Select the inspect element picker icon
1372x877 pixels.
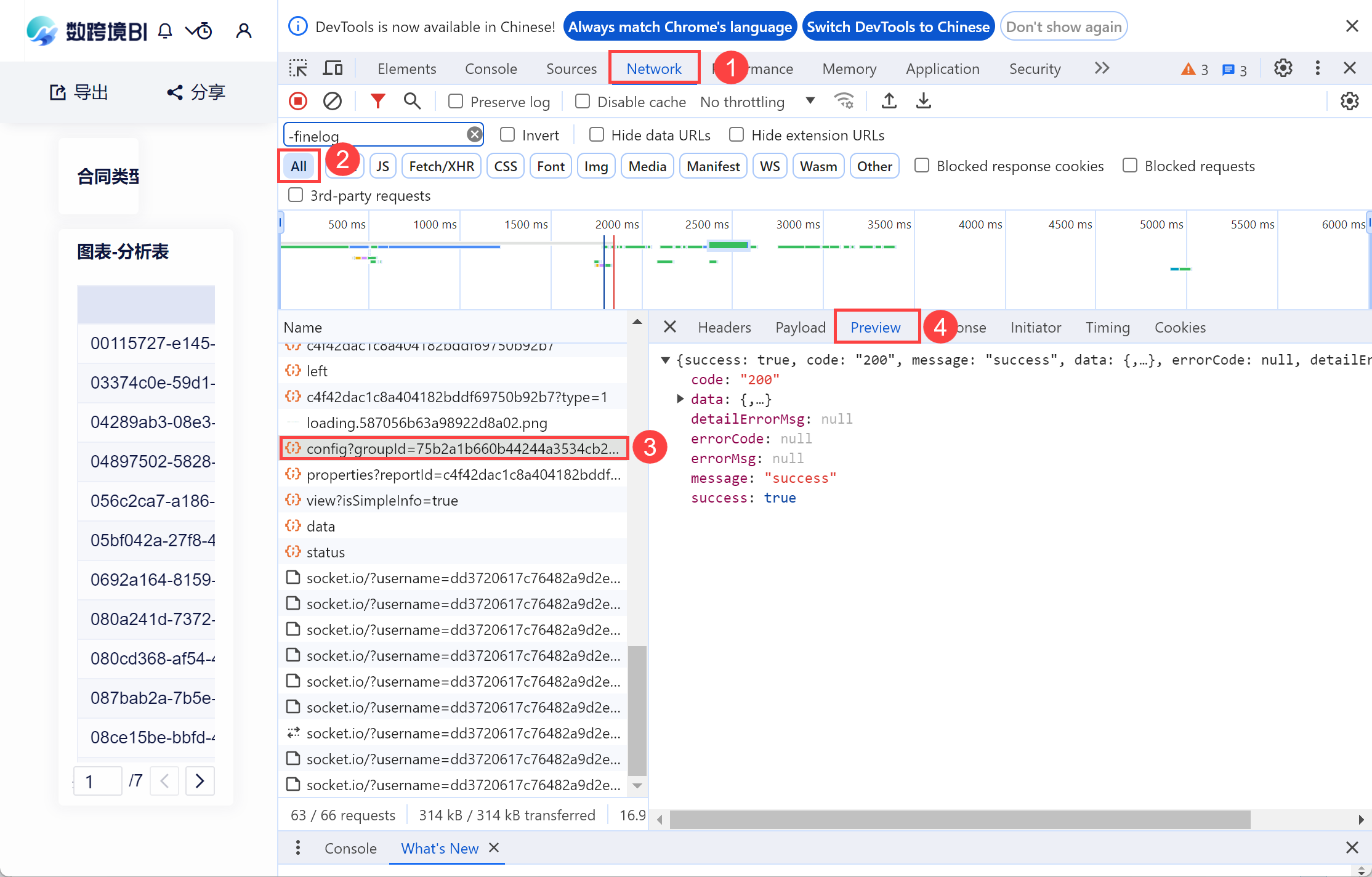coord(298,68)
